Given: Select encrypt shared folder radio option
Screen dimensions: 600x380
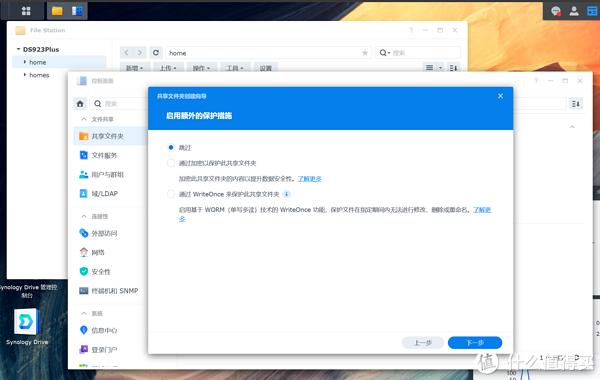Looking at the screenshot, I should tap(171, 163).
